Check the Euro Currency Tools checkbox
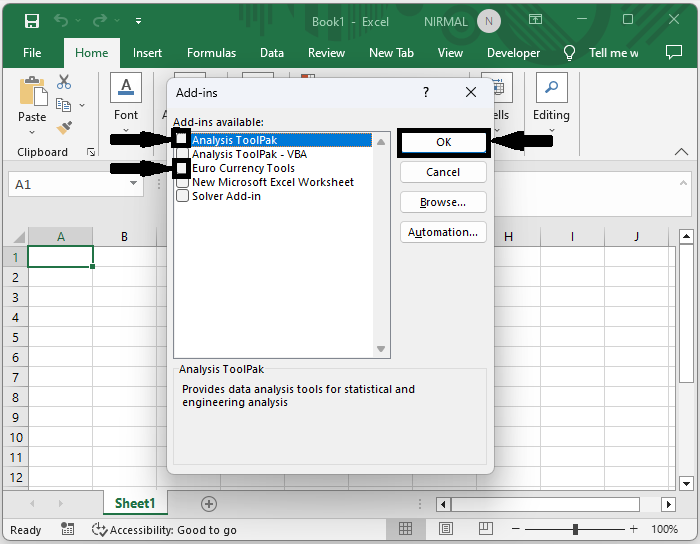 point(181,168)
